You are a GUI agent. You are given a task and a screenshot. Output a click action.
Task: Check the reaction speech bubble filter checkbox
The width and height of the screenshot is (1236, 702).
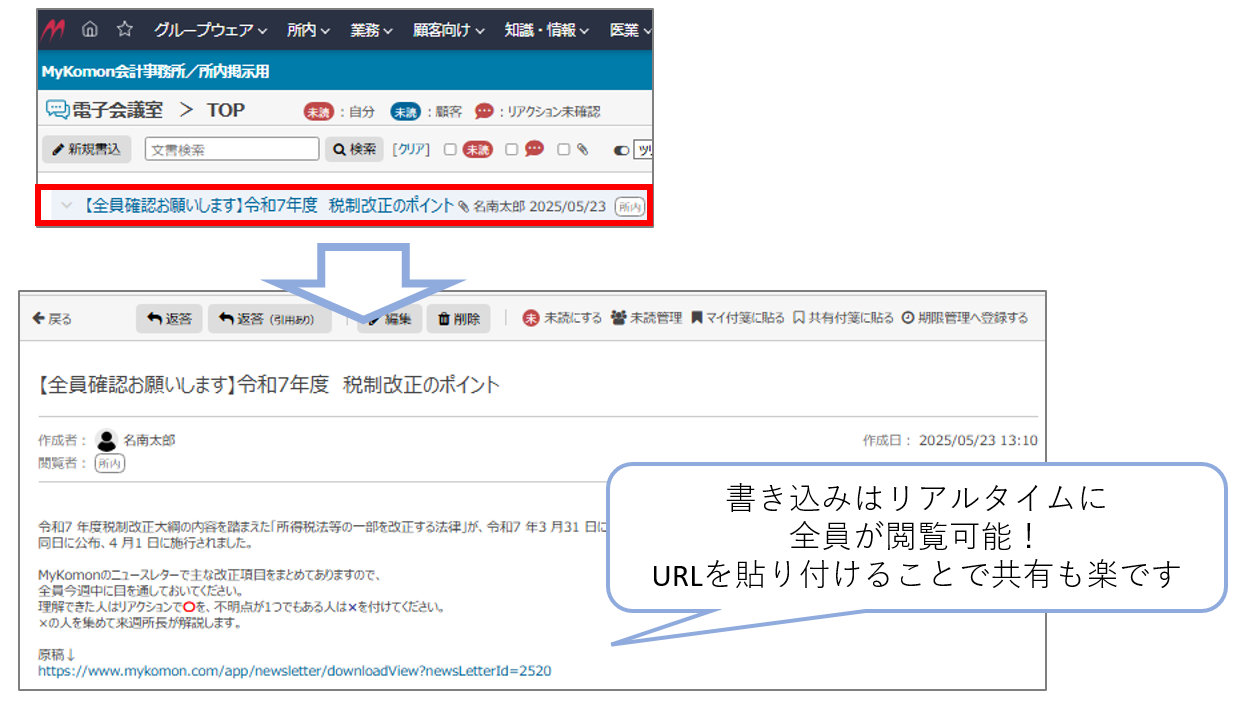coord(511,149)
